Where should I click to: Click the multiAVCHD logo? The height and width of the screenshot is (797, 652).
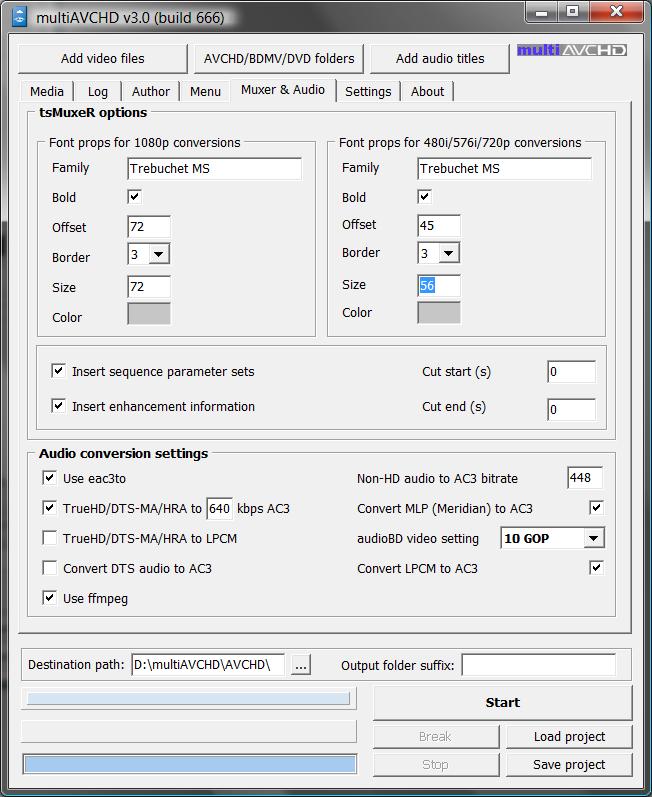click(x=572, y=50)
